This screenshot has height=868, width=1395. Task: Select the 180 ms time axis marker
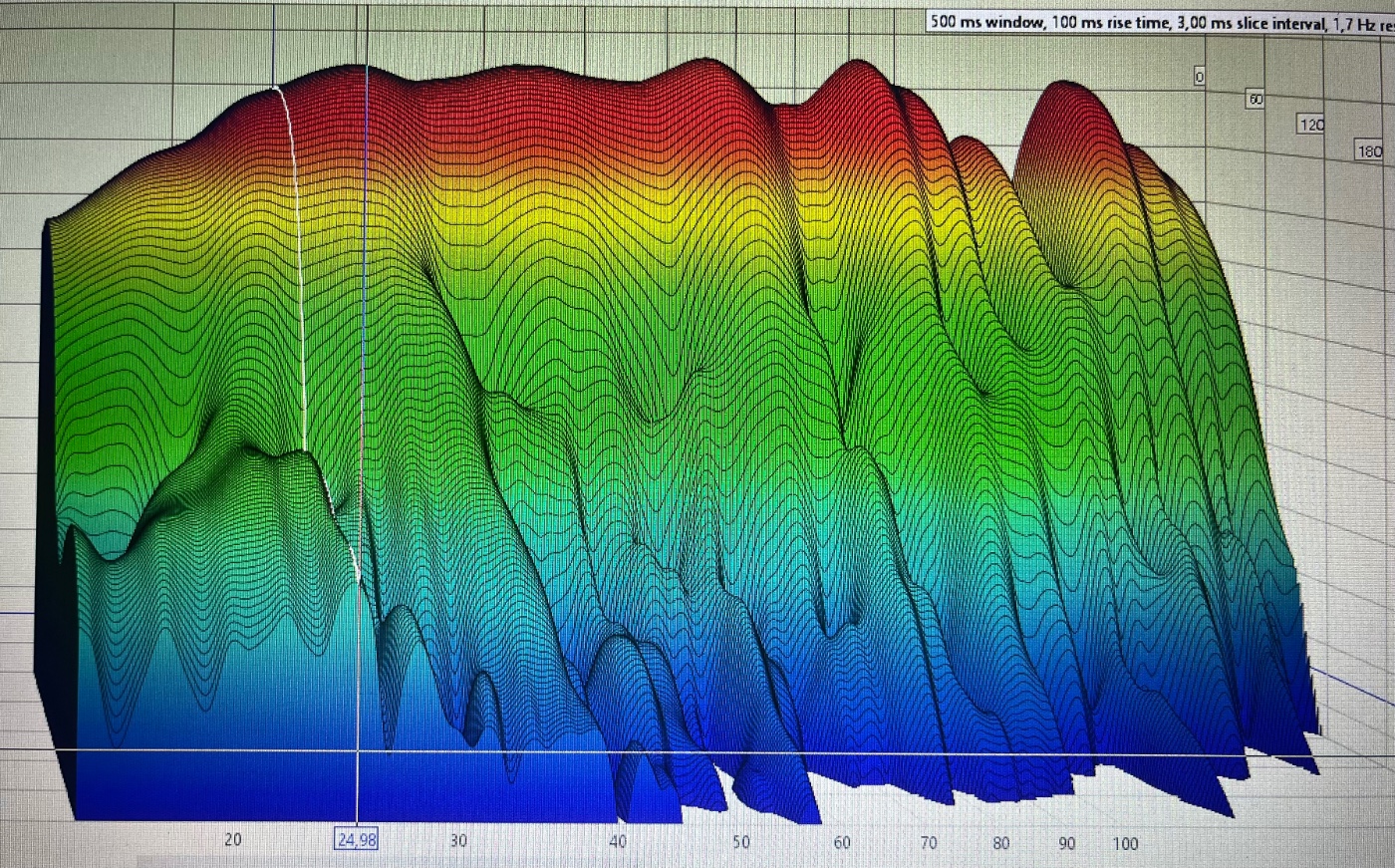1370,151
